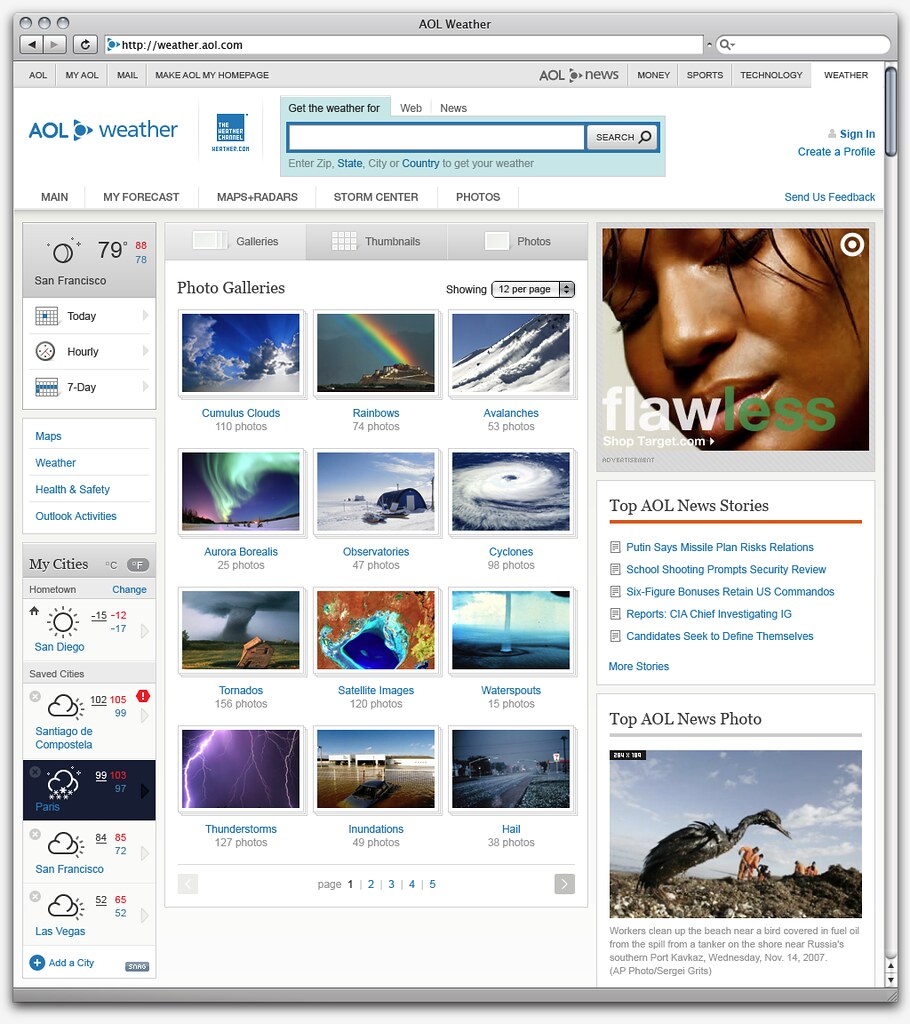Click the Target flawless advertisement
The image size is (910, 1024).
[736, 340]
